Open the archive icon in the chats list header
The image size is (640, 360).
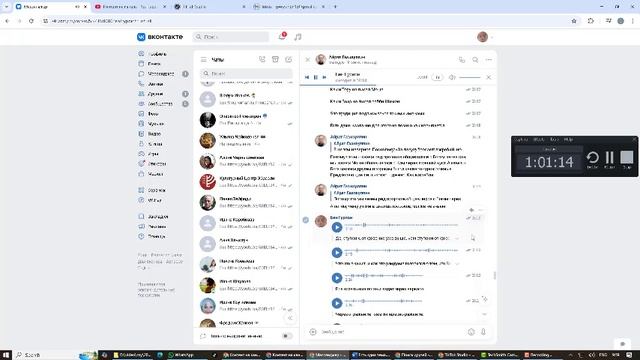[x=276, y=60]
